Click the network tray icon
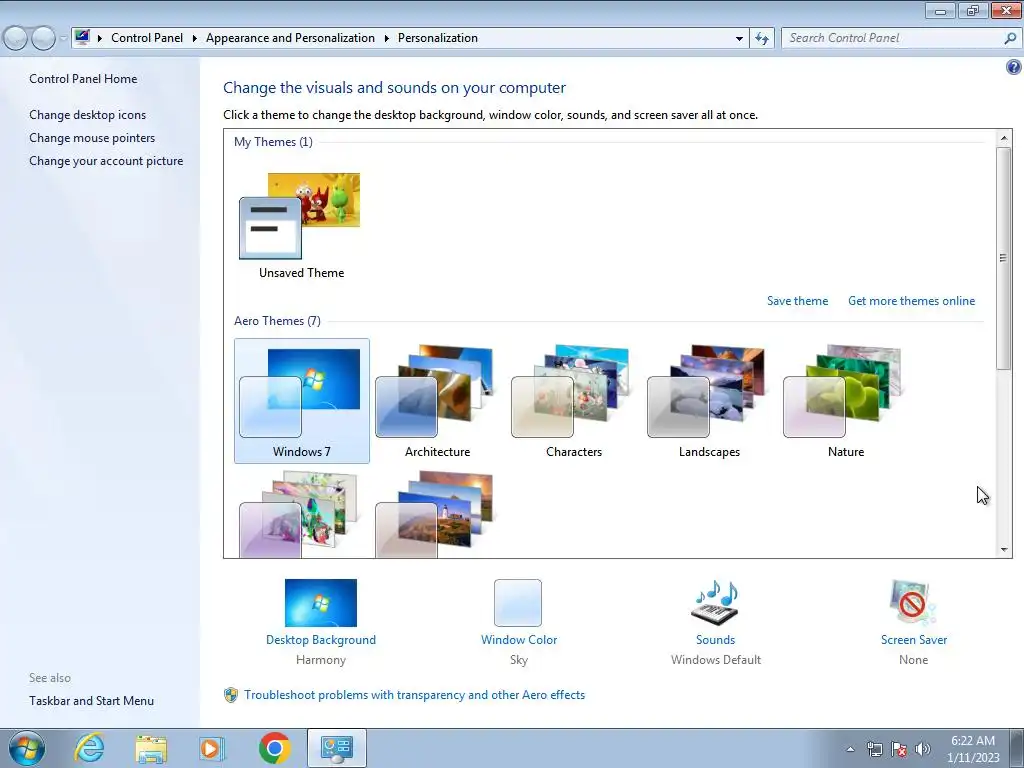1024x768 pixels. tap(874, 749)
